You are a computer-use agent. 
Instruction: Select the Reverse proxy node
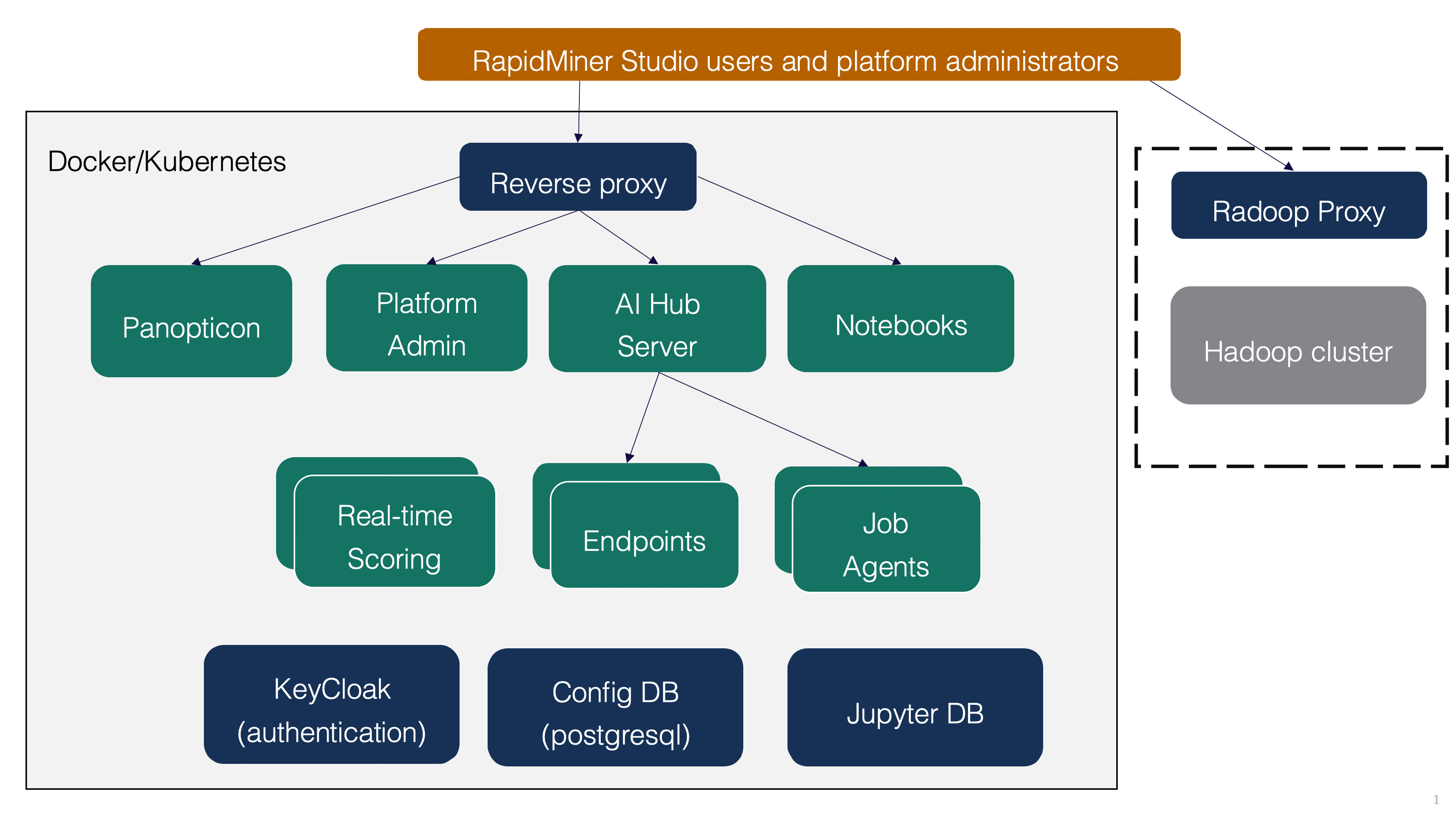point(578,182)
